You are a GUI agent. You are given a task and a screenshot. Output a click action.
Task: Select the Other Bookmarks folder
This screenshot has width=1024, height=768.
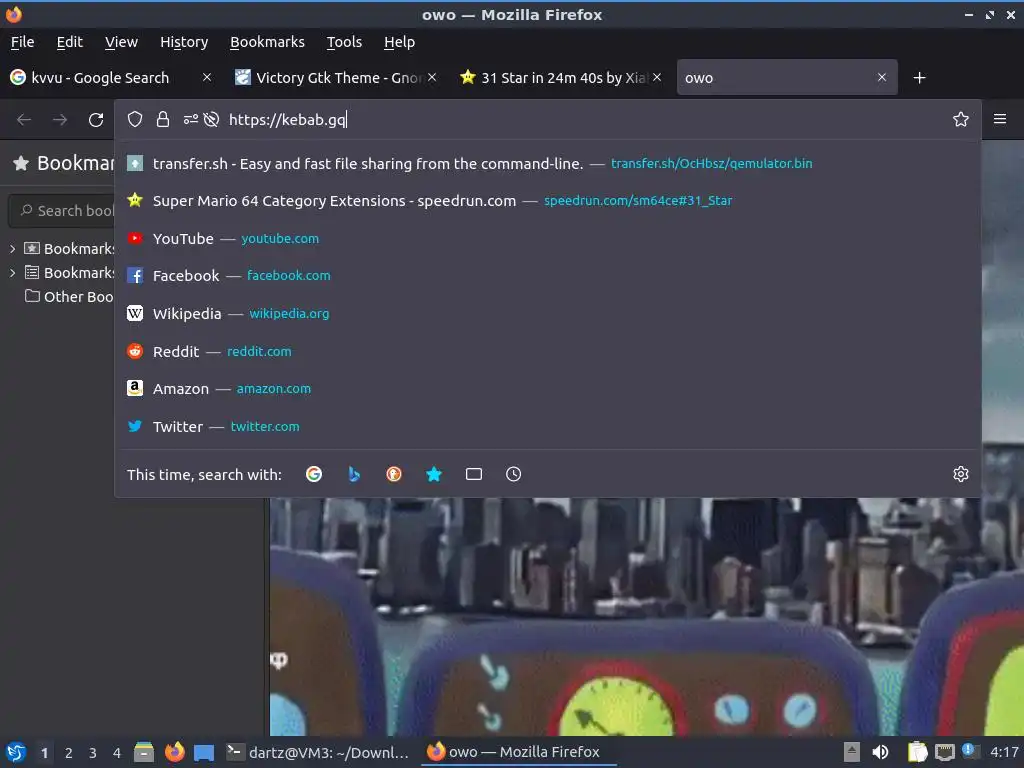click(69, 296)
